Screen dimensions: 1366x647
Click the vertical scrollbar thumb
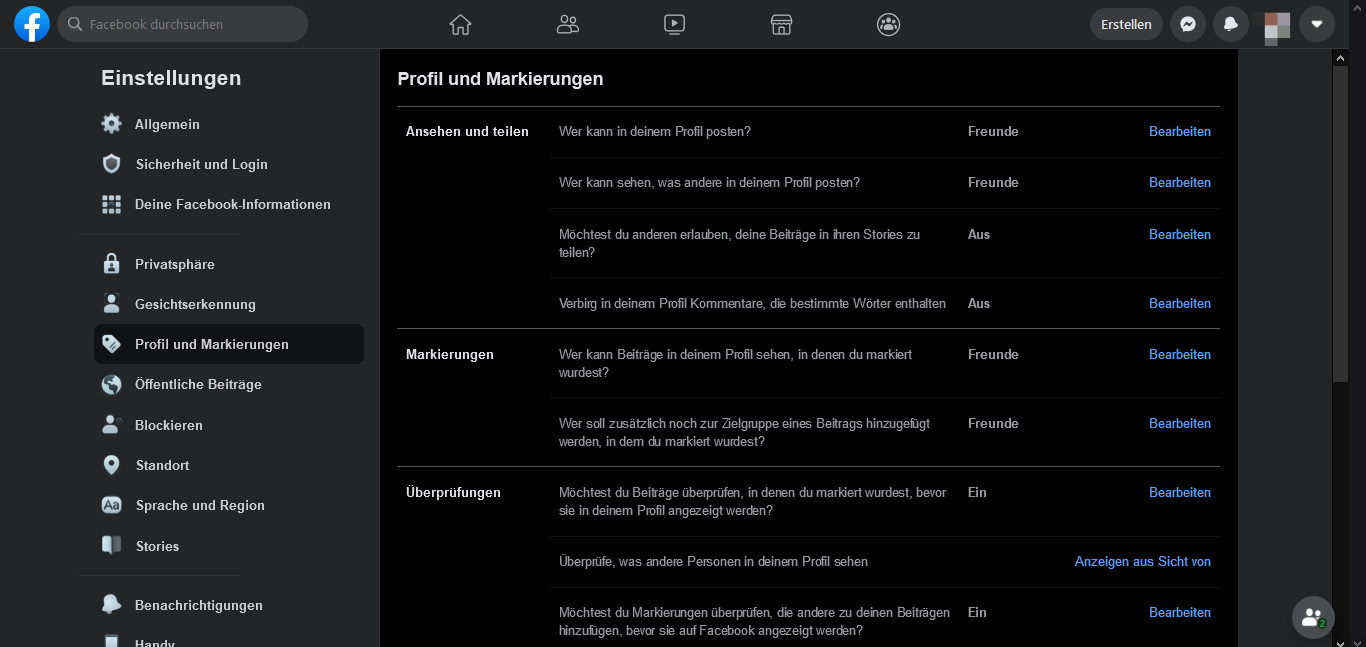click(1340, 224)
